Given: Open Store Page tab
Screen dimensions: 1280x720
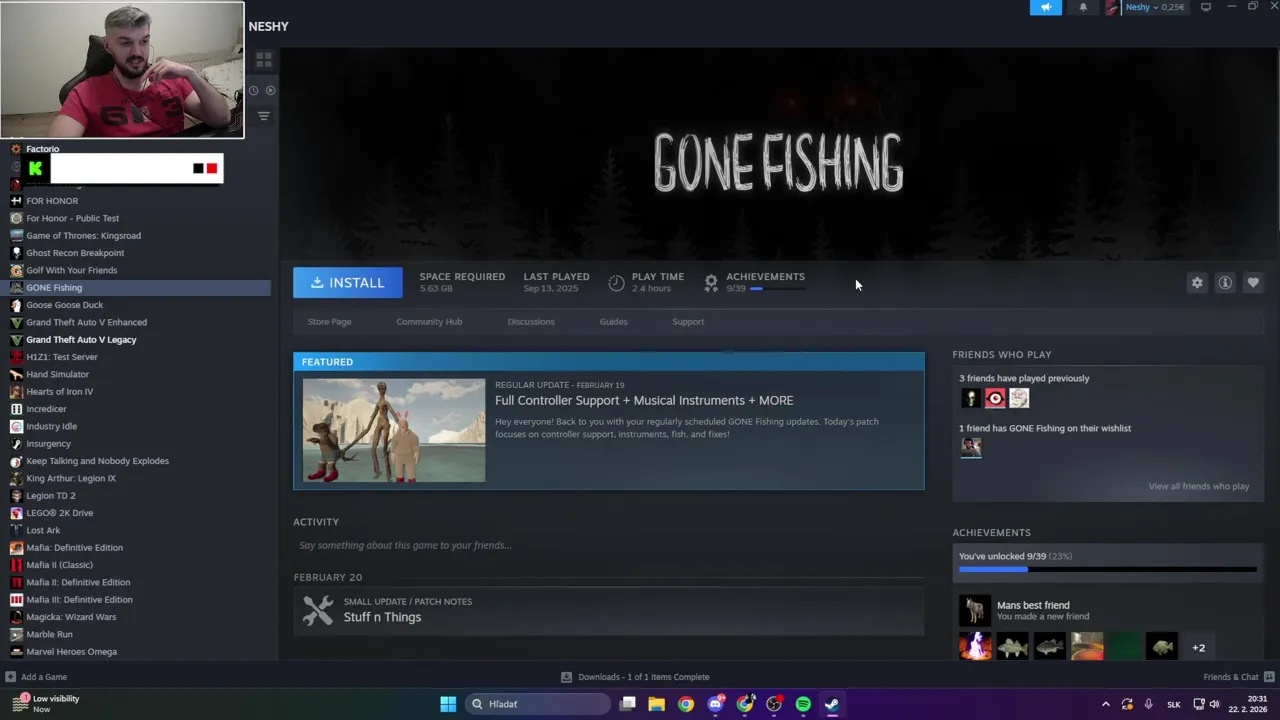Looking at the screenshot, I should [x=329, y=322].
